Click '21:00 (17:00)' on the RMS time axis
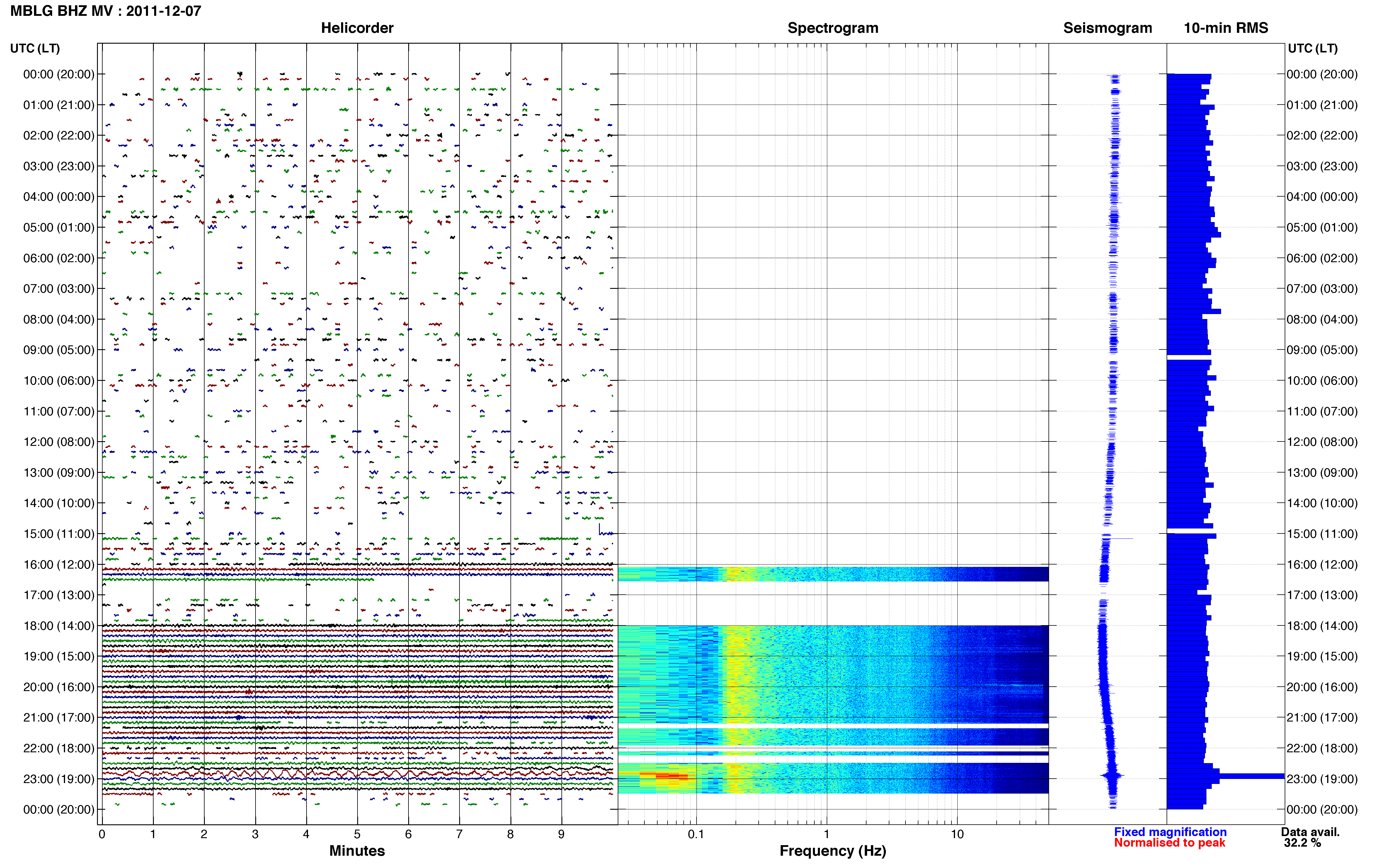1389x868 pixels. click(1322, 718)
